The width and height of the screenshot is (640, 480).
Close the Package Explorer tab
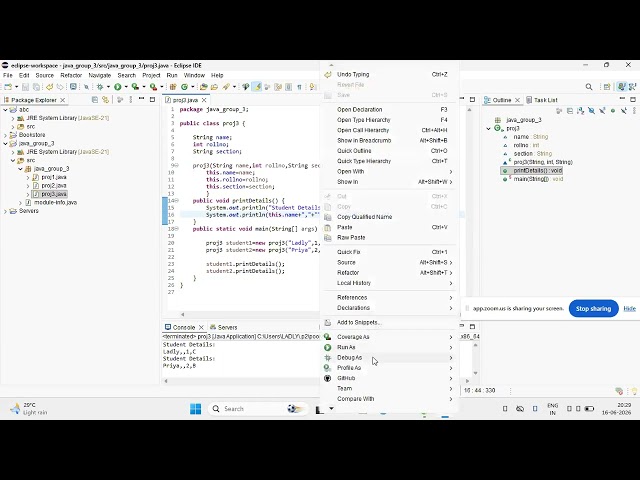coord(62,100)
